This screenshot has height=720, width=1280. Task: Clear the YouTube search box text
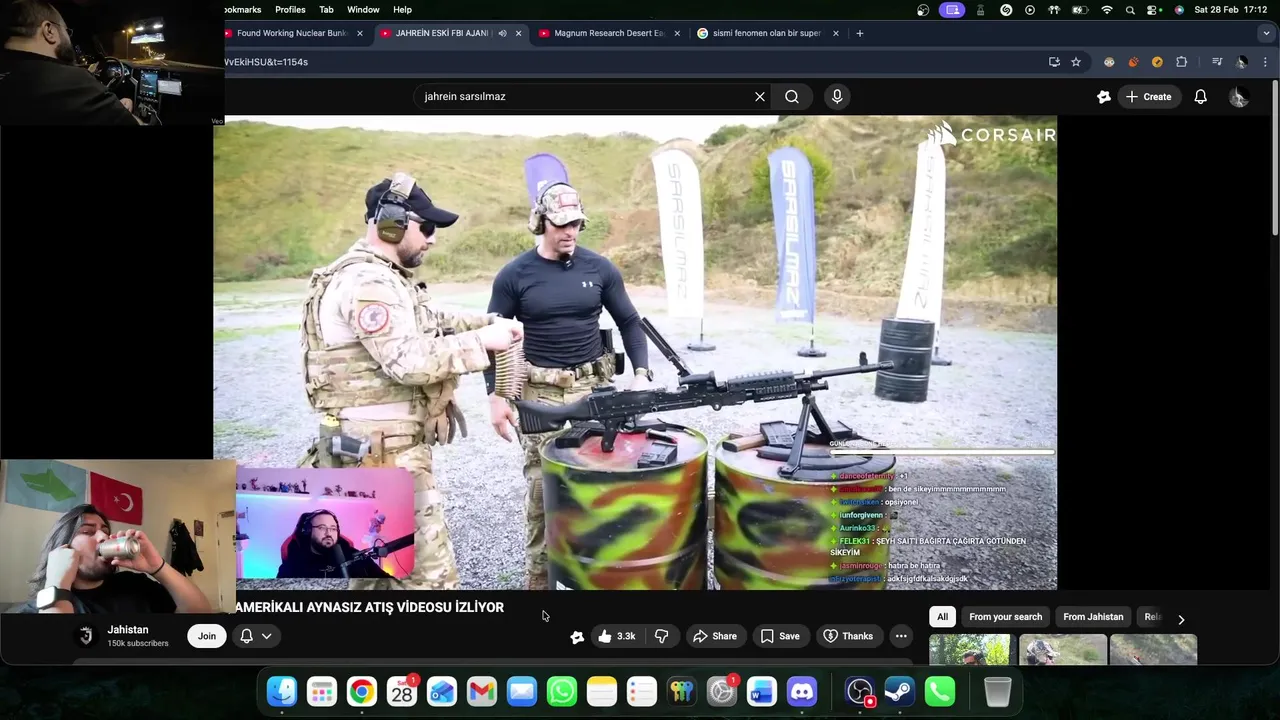760,97
